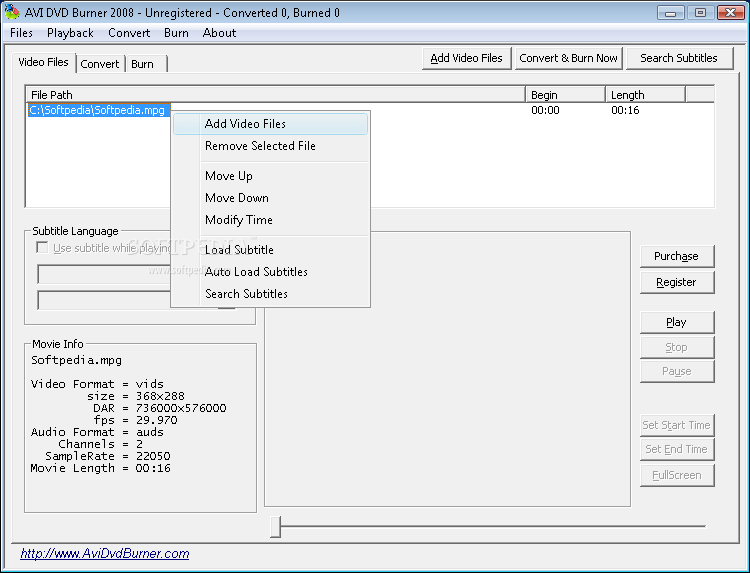Open the Files menu
This screenshot has height=573, width=750.
point(22,33)
